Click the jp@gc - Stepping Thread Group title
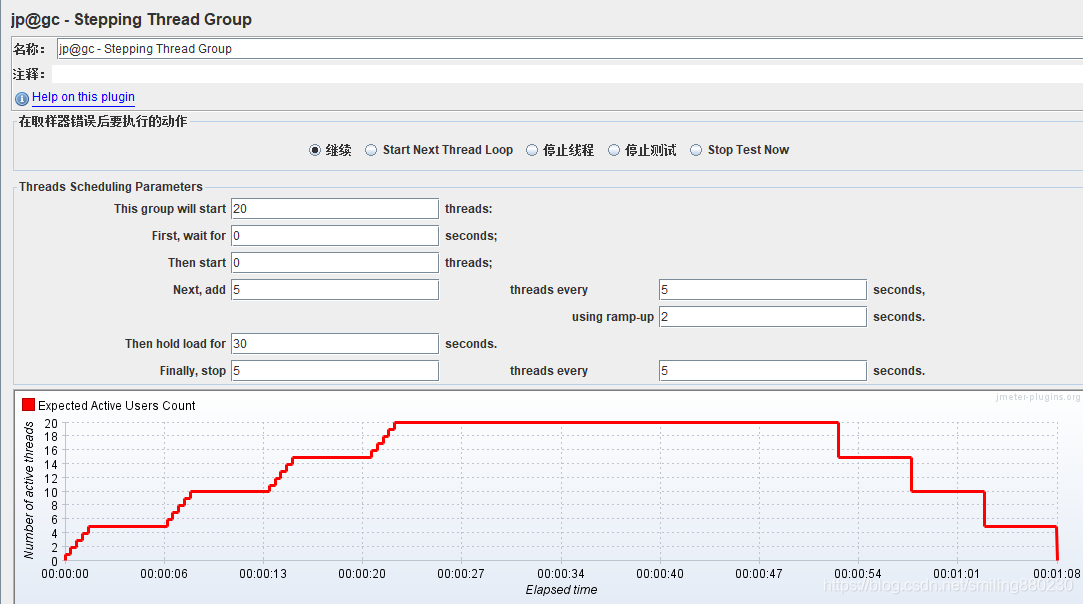1083x604 pixels. [131, 19]
